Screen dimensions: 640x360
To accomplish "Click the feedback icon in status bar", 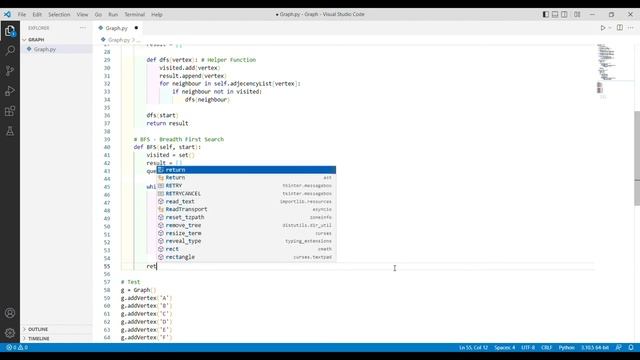I will [x=619, y=348].
